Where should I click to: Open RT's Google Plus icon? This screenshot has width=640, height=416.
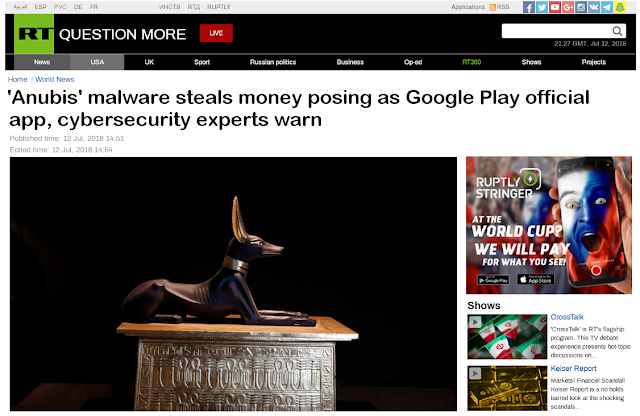pyautogui.click(x=568, y=7)
